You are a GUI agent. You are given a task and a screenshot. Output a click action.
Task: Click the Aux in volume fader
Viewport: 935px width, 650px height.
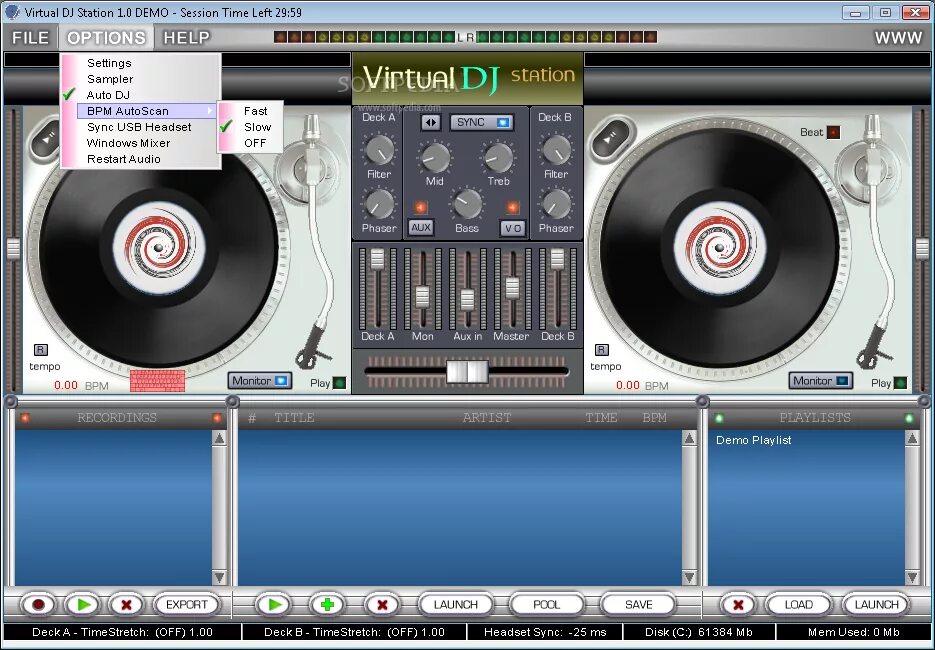click(x=468, y=299)
